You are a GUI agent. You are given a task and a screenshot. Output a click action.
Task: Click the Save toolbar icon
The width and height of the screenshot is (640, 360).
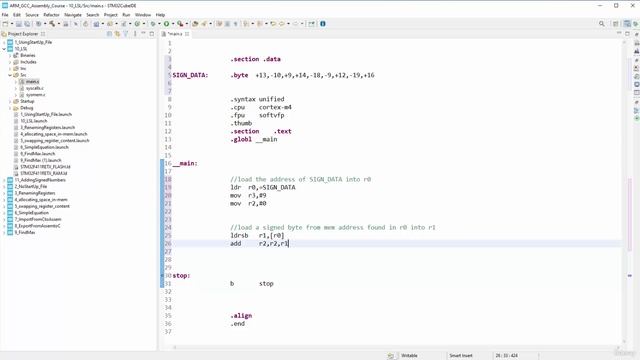point(19,24)
